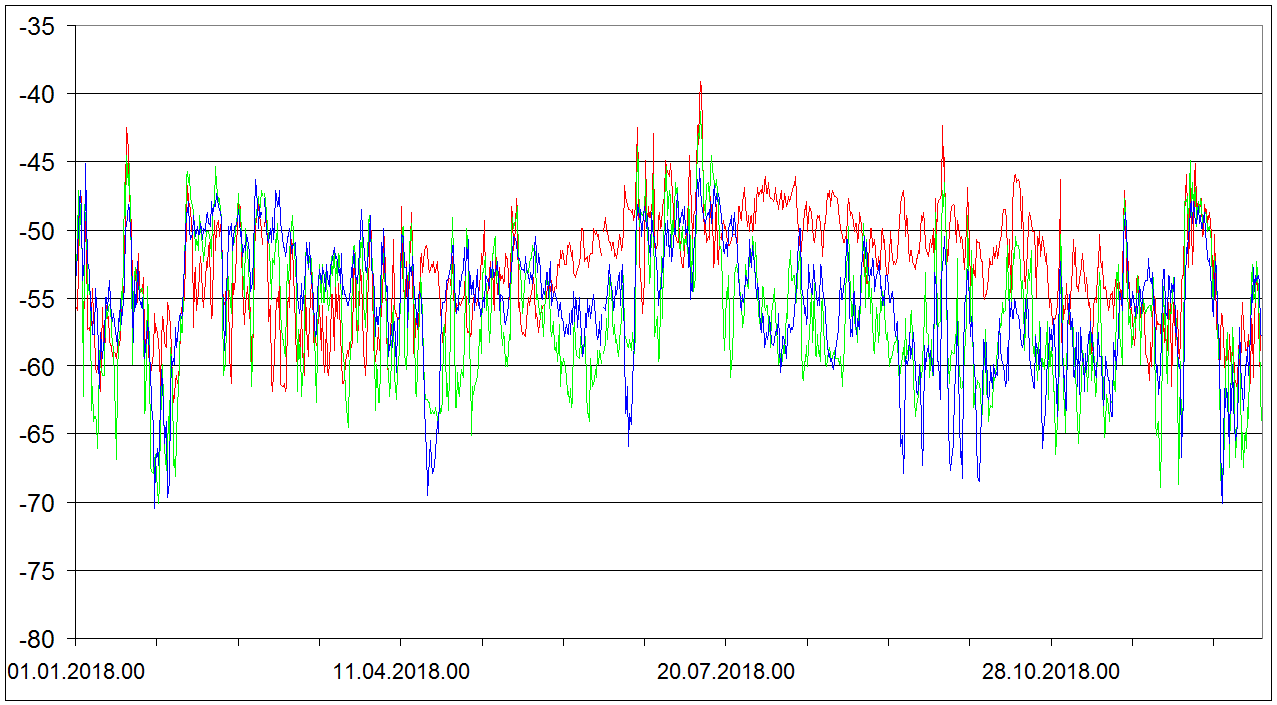
Task: Click the 01.01.2018.00 date label
Action: pos(76,671)
